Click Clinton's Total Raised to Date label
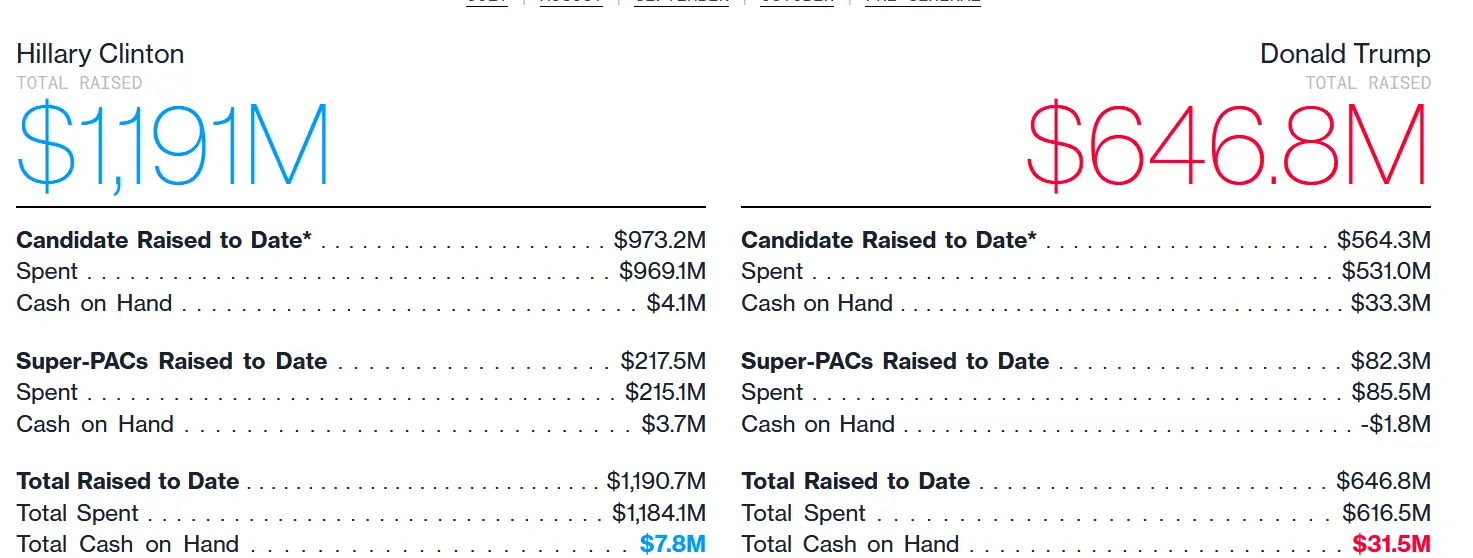Viewport: 1473px width, 558px height. (128, 481)
